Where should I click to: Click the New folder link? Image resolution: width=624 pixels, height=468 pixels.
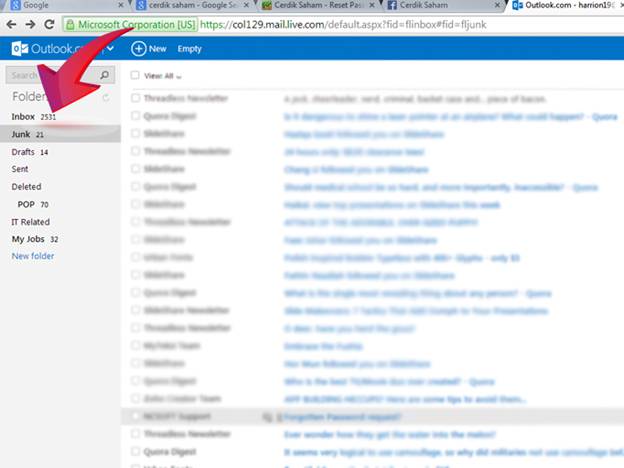(33, 256)
